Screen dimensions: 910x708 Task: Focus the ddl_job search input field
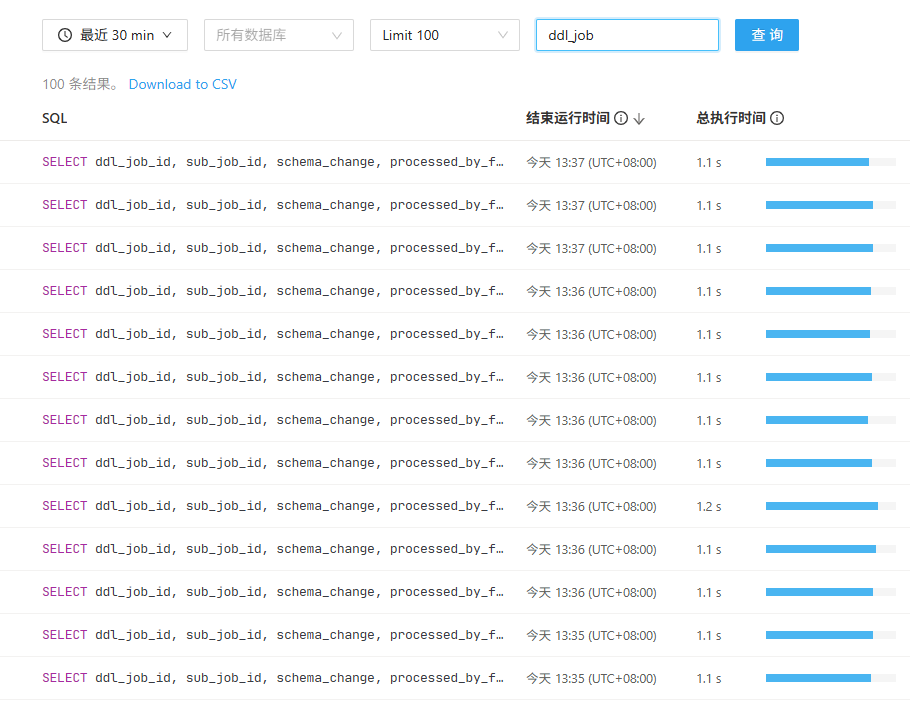pyautogui.click(x=627, y=35)
